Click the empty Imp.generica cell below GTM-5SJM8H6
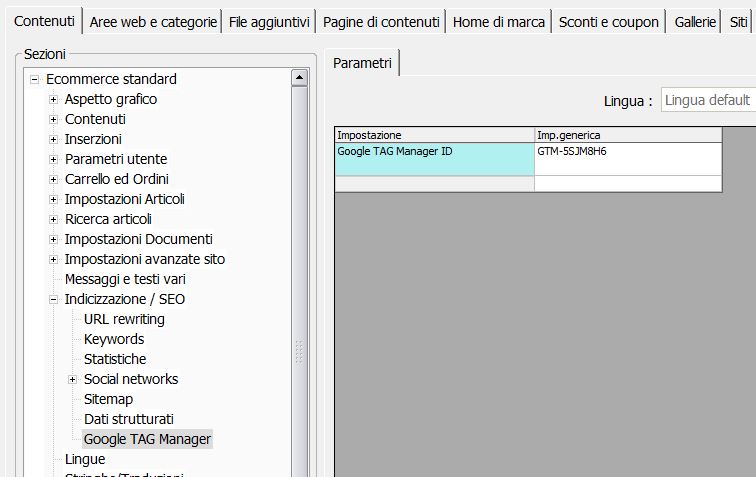 point(628,184)
